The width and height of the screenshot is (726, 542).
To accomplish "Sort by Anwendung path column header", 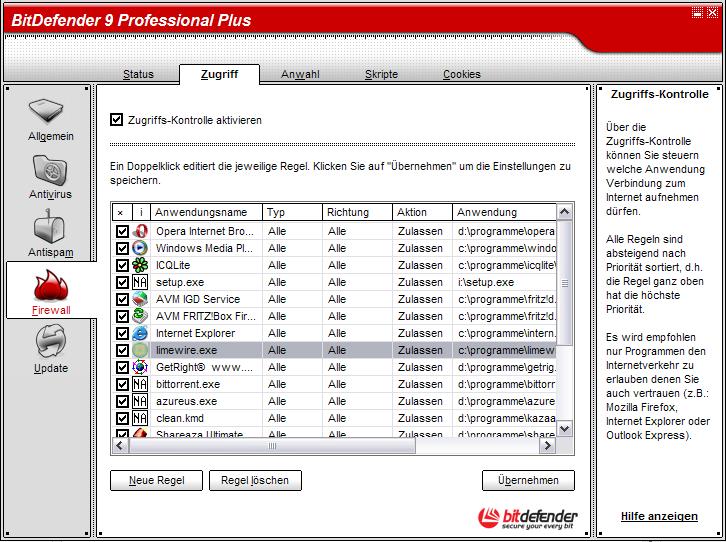I will pos(504,212).
